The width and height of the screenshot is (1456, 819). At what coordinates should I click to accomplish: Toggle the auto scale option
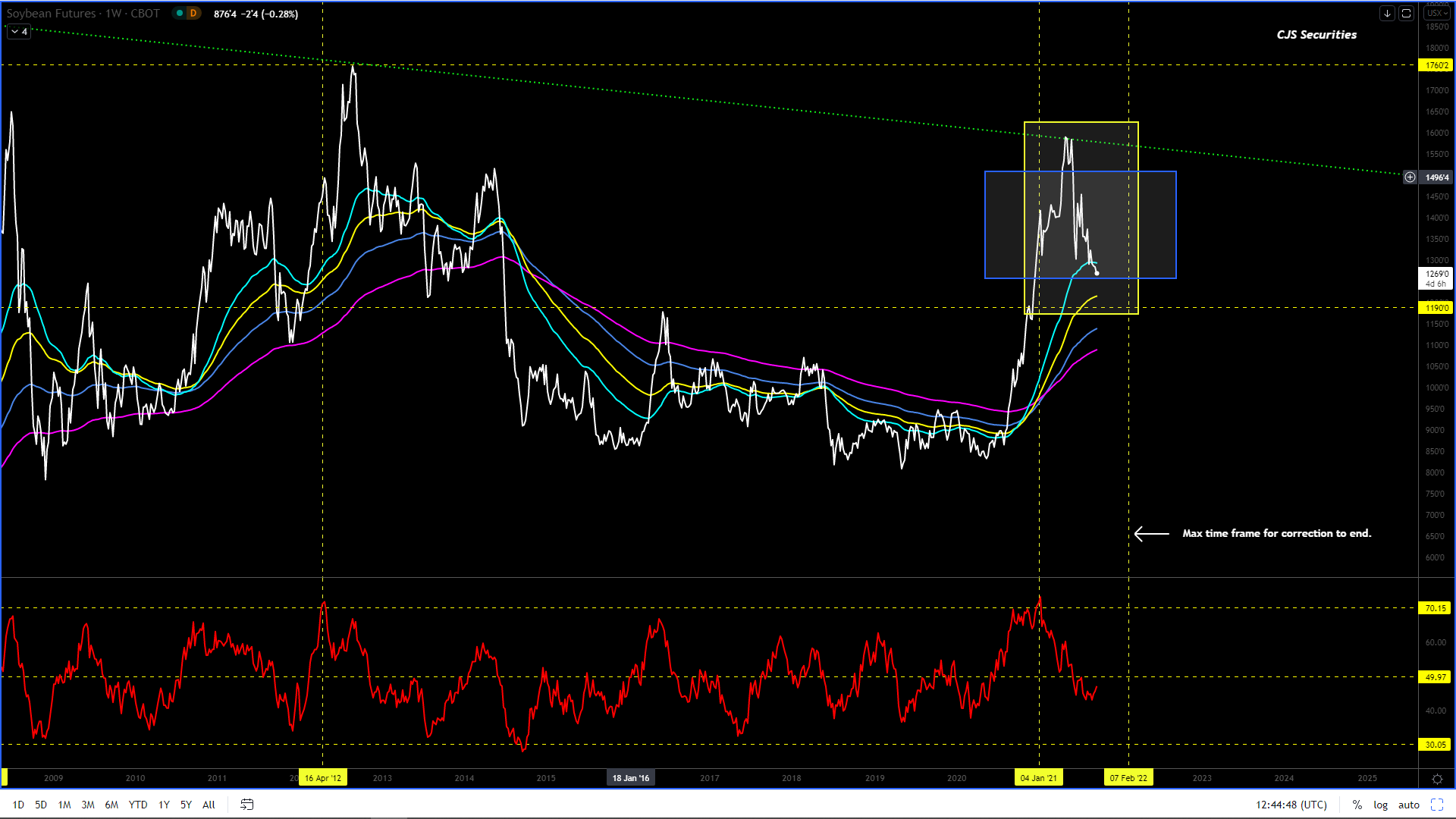click(x=1408, y=805)
